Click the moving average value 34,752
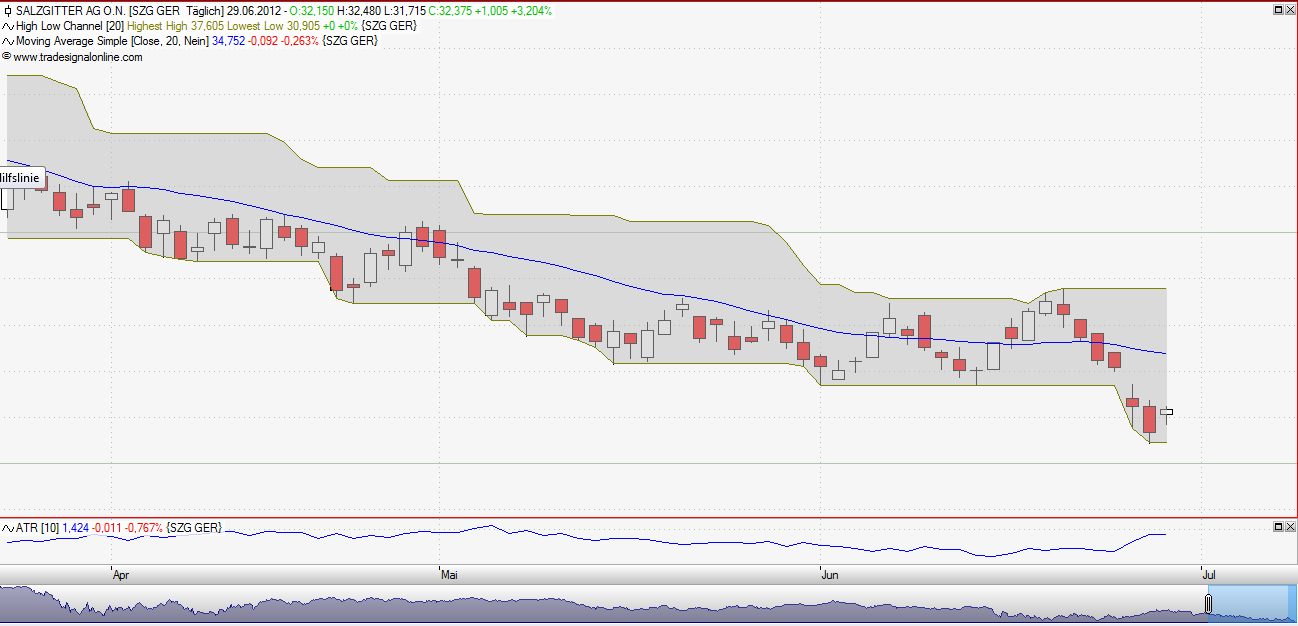The height and width of the screenshot is (626, 1298). (x=228, y=41)
